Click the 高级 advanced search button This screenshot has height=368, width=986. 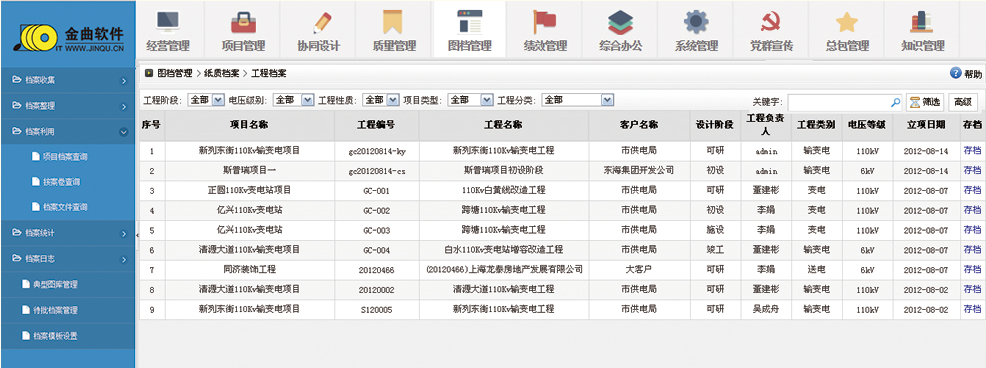963,102
